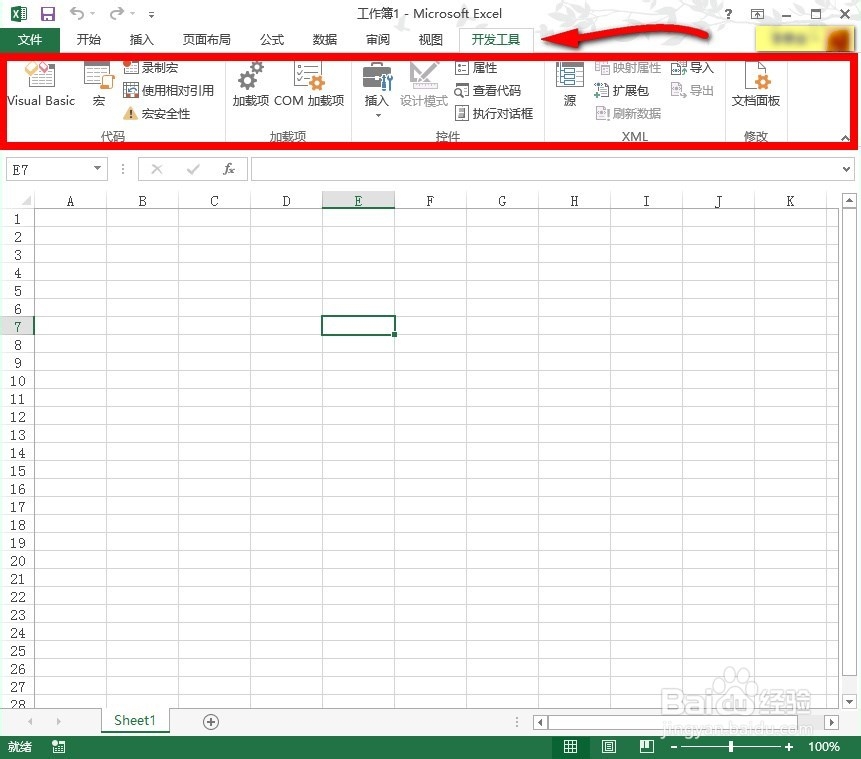Viewport: 861px width, 759px height.
Task: Click the zoom slider handle
Action: click(x=731, y=747)
